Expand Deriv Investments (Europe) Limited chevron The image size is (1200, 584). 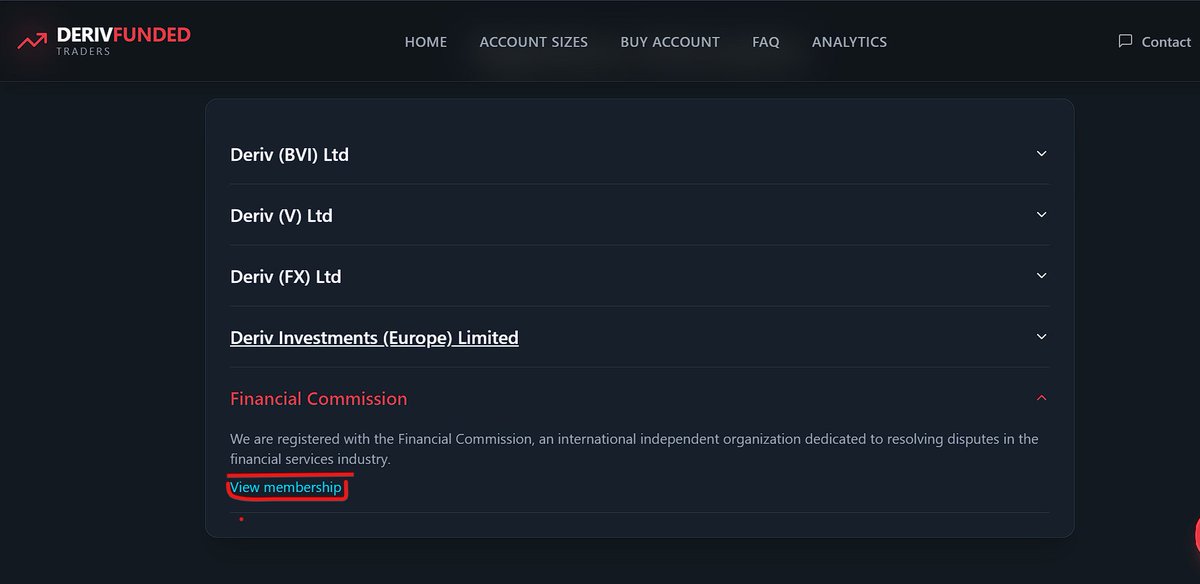click(x=1041, y=337)
